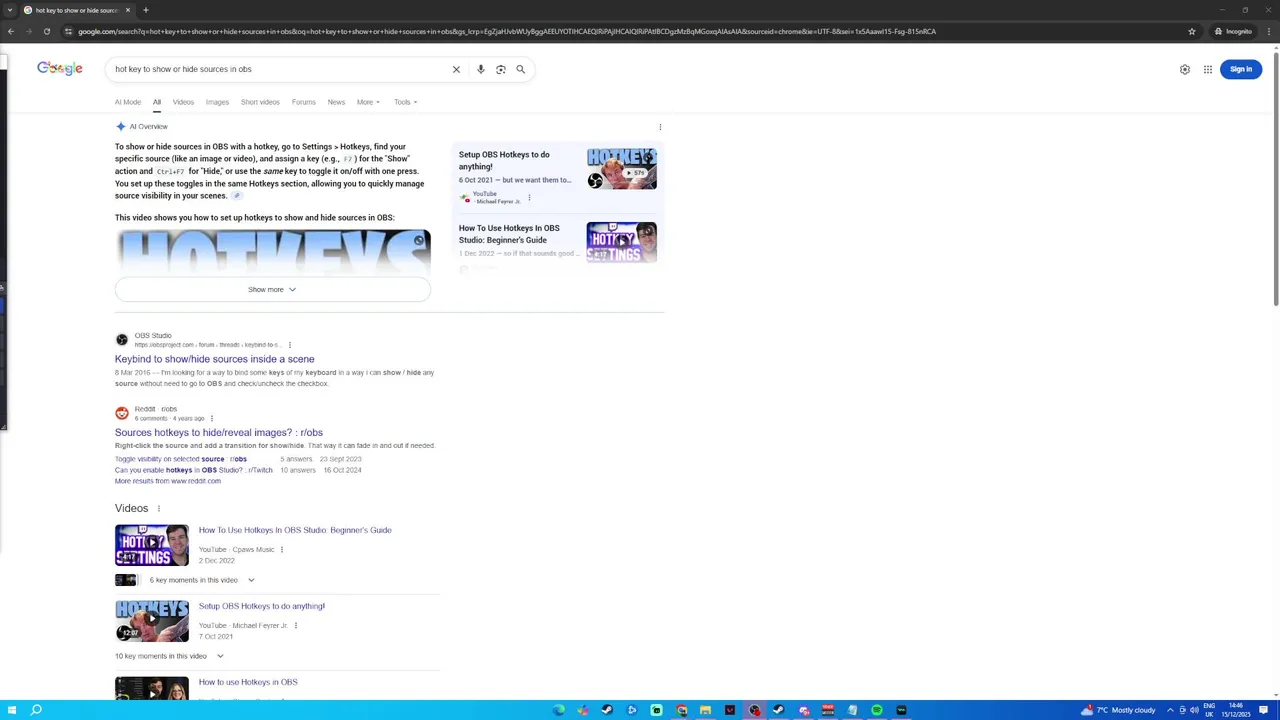Image resolution: width=1280 pixels, height=720 pixels.
Task: Open the taskbar clock and date
Action: (1236, 710)
